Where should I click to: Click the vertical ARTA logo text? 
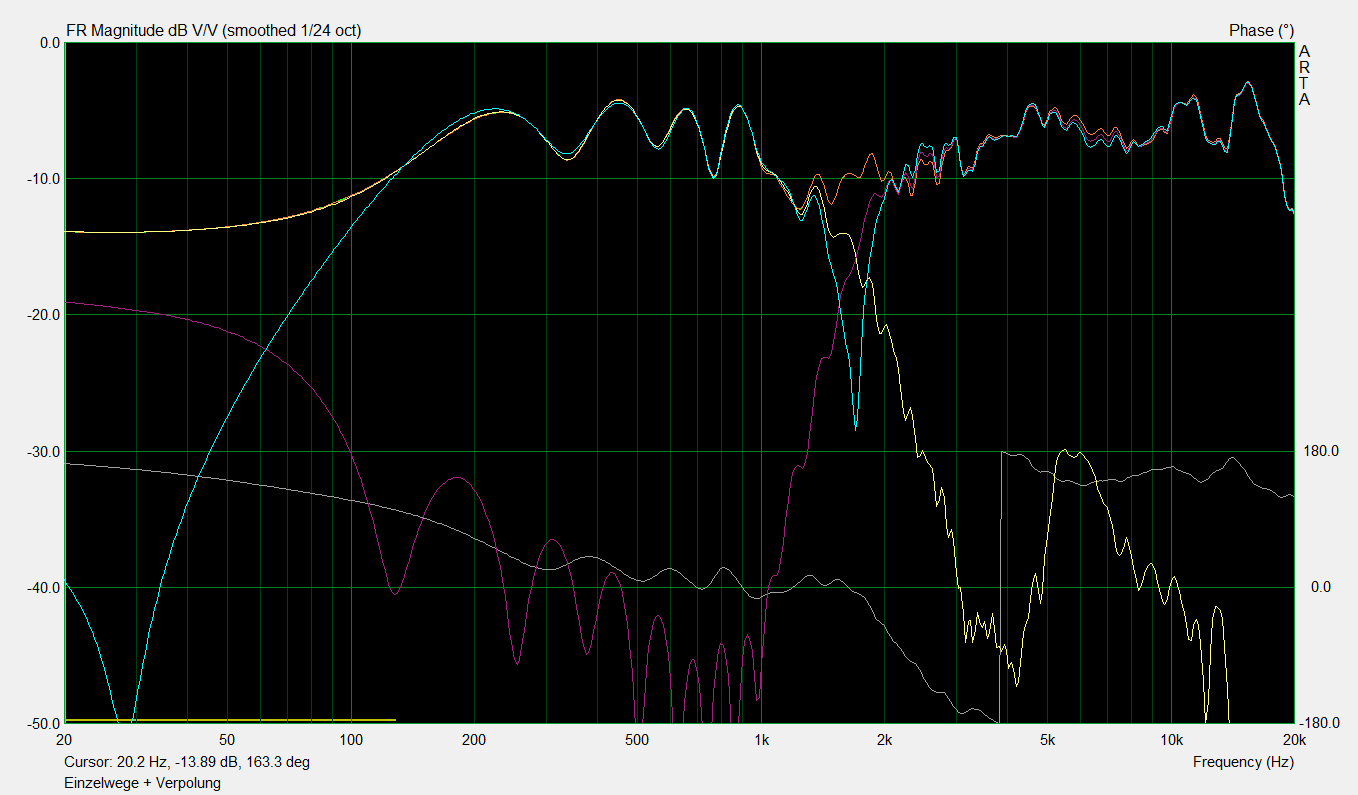(1304, 75)
